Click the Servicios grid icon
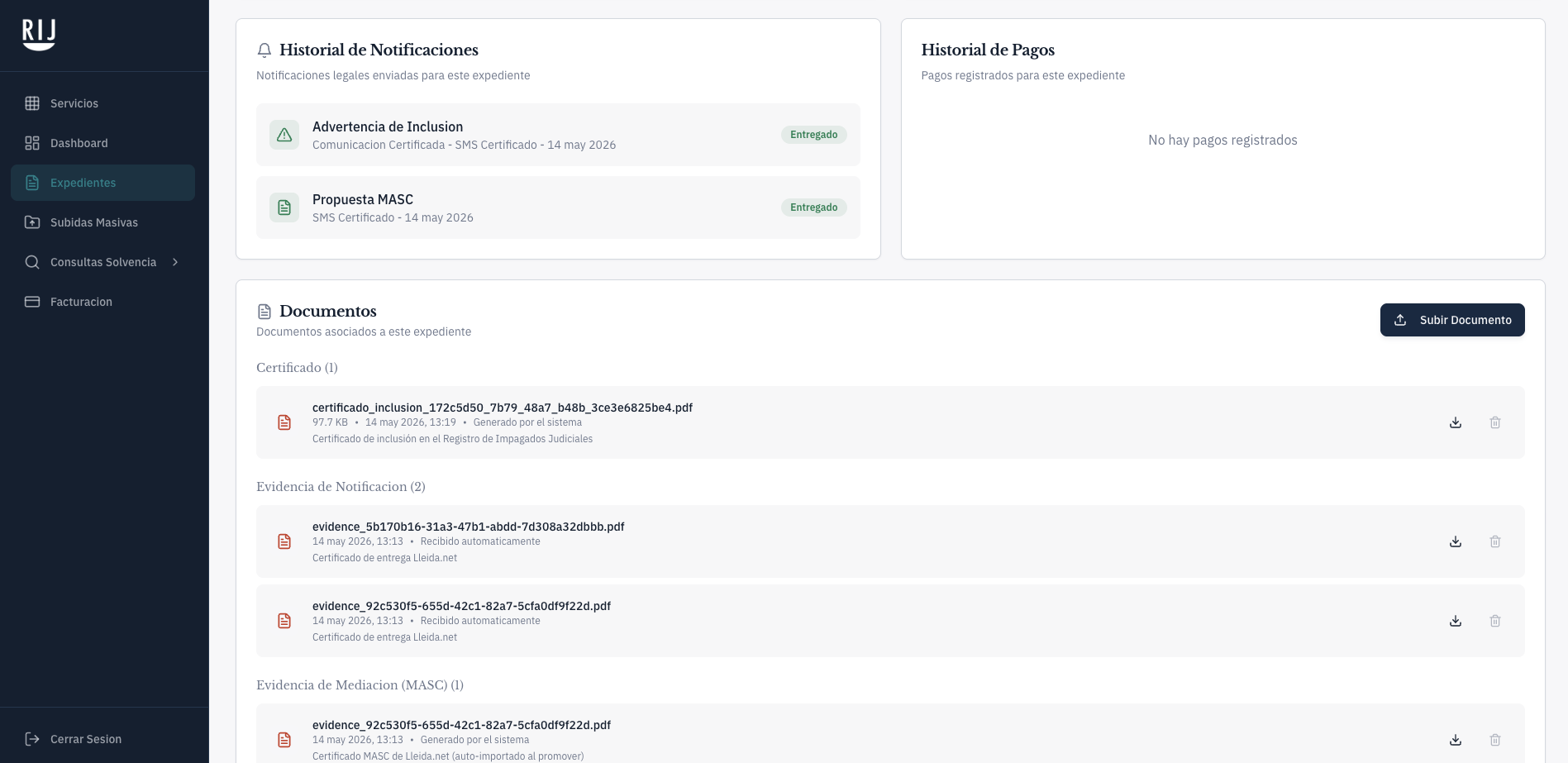Image resolution: width=1568 pixels, height=763 pixels. [32, 103]
